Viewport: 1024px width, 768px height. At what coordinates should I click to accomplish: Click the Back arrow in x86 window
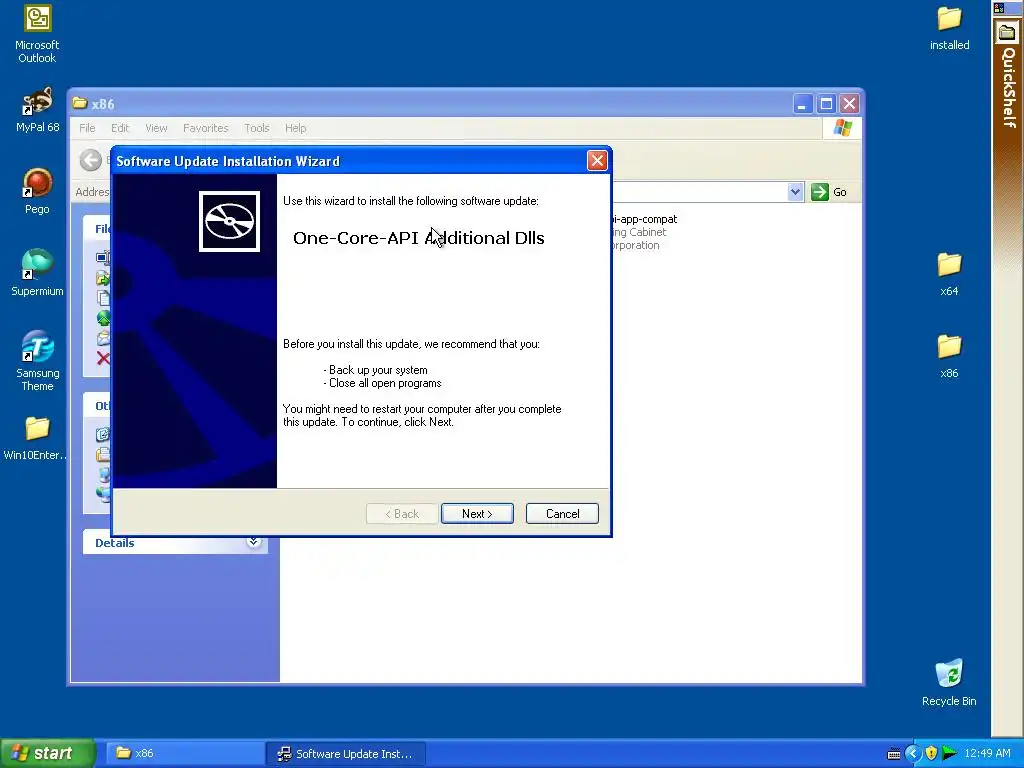pyautogui.click(x=91, y=160)
